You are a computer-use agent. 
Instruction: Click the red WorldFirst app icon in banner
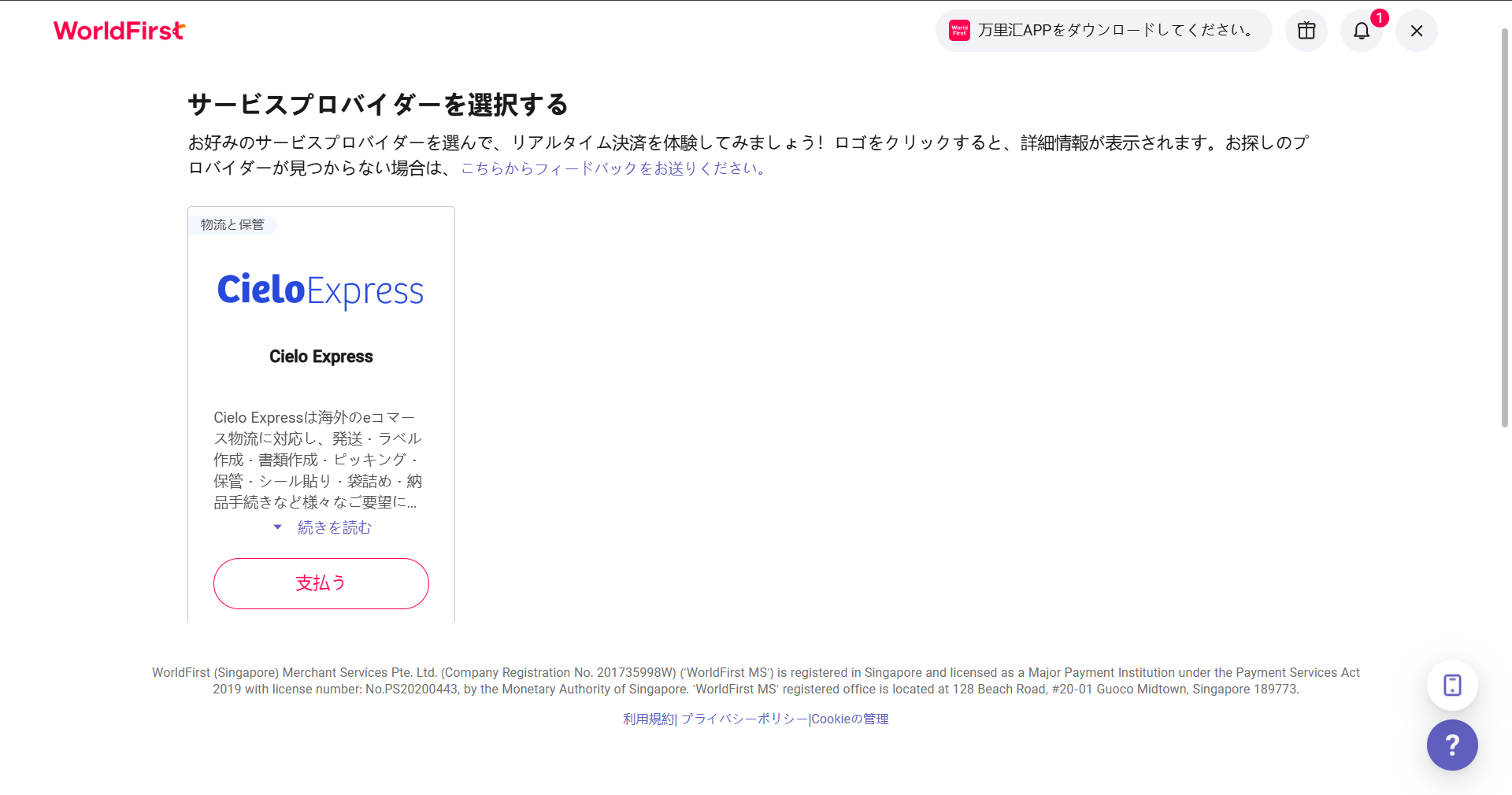959,31
